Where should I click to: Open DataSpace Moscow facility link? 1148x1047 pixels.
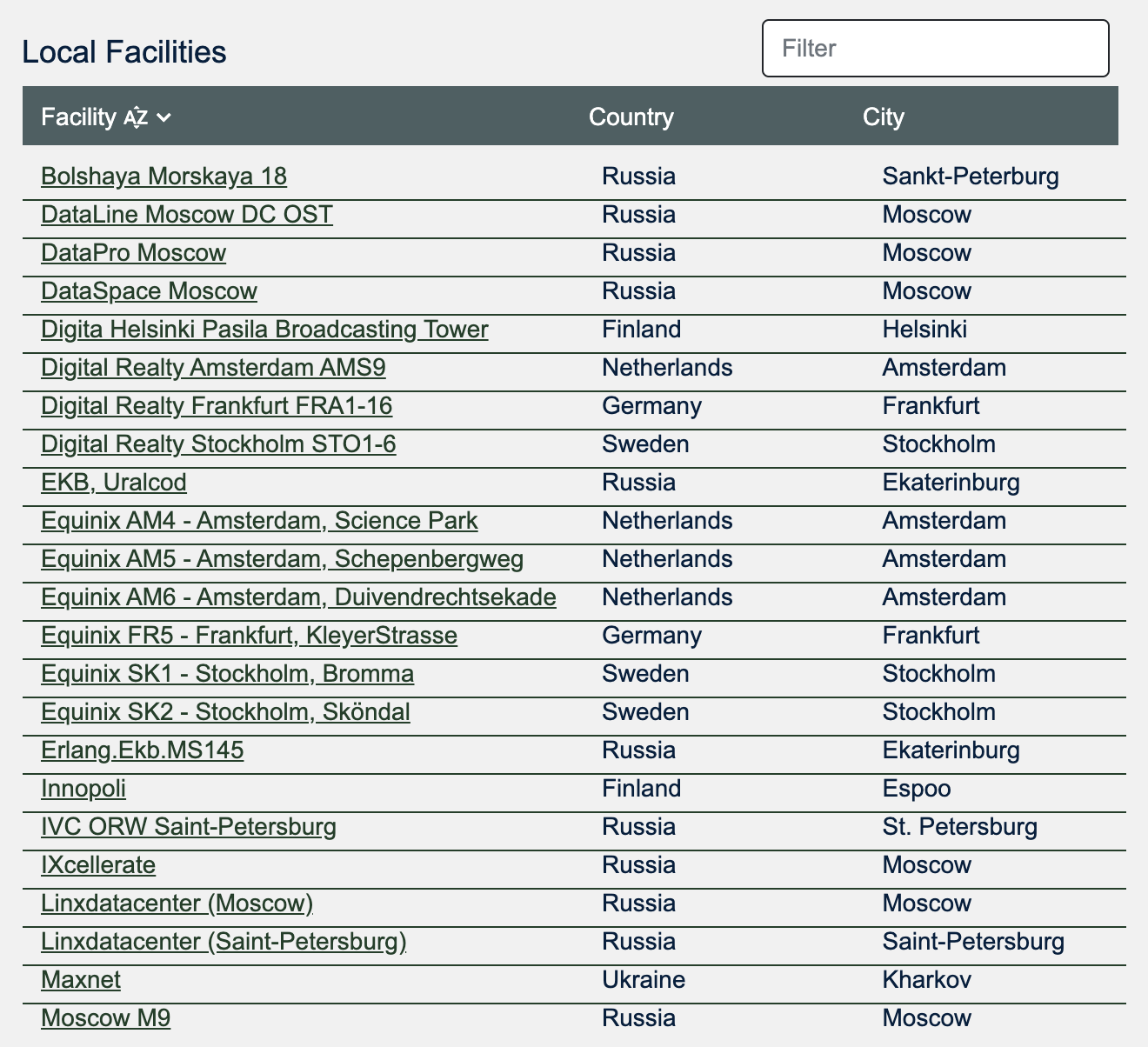149,291
